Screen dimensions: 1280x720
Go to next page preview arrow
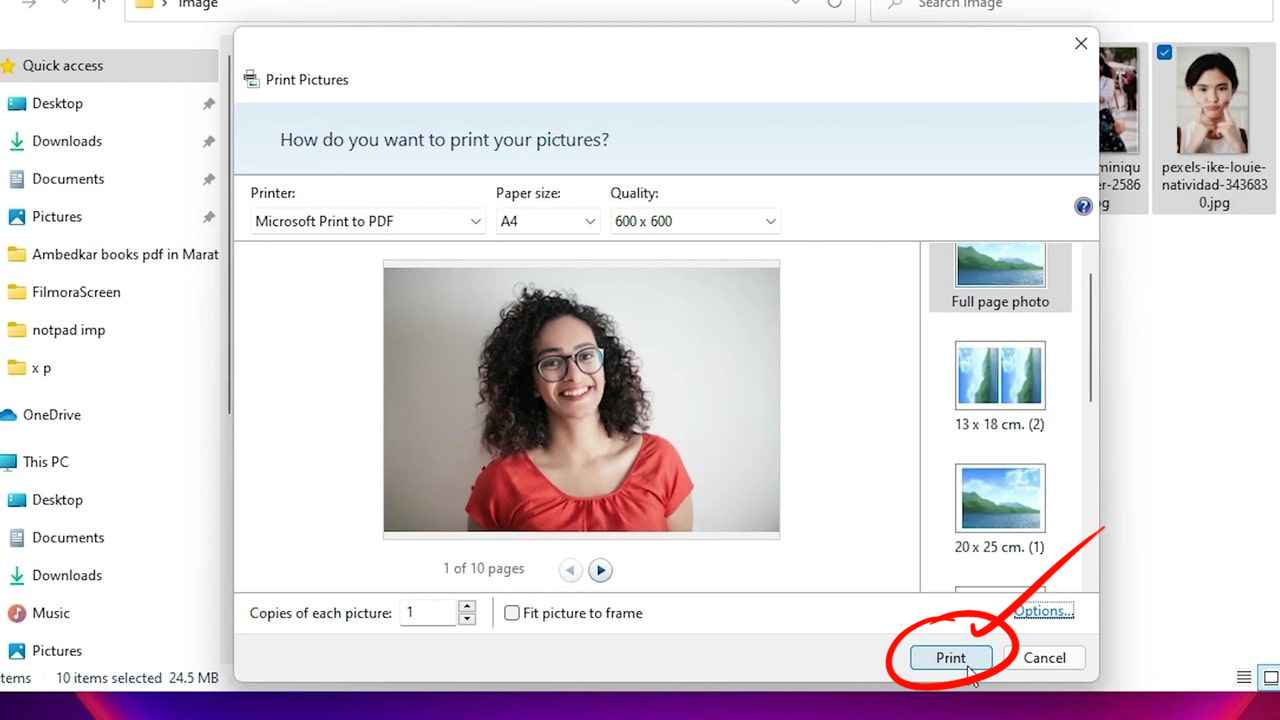point(600,570)
